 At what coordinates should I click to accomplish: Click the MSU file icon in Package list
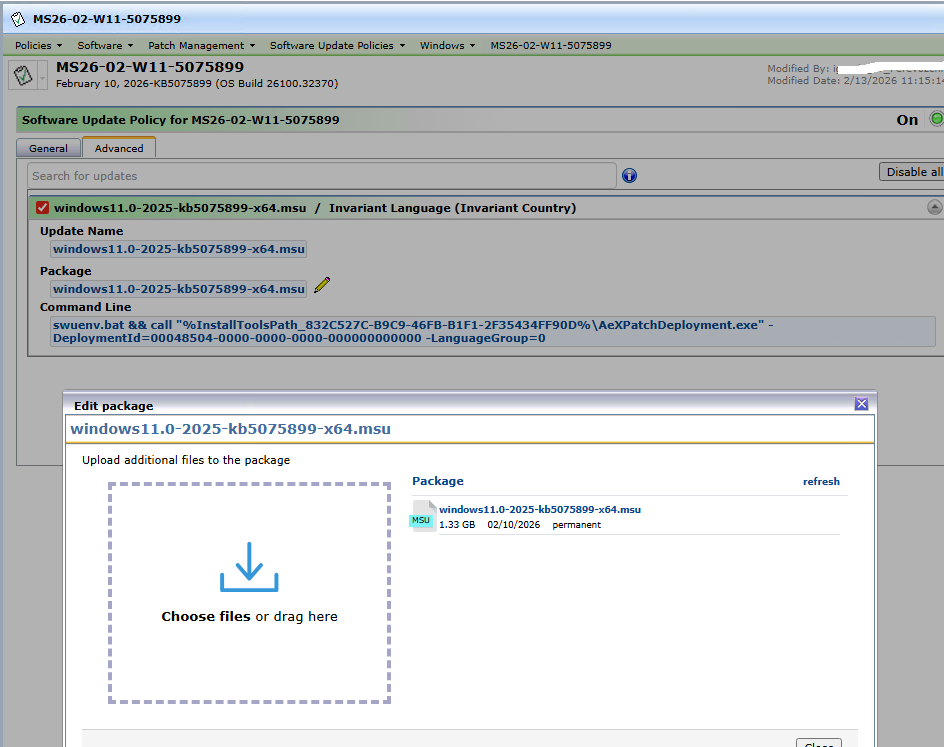[422, 516]
